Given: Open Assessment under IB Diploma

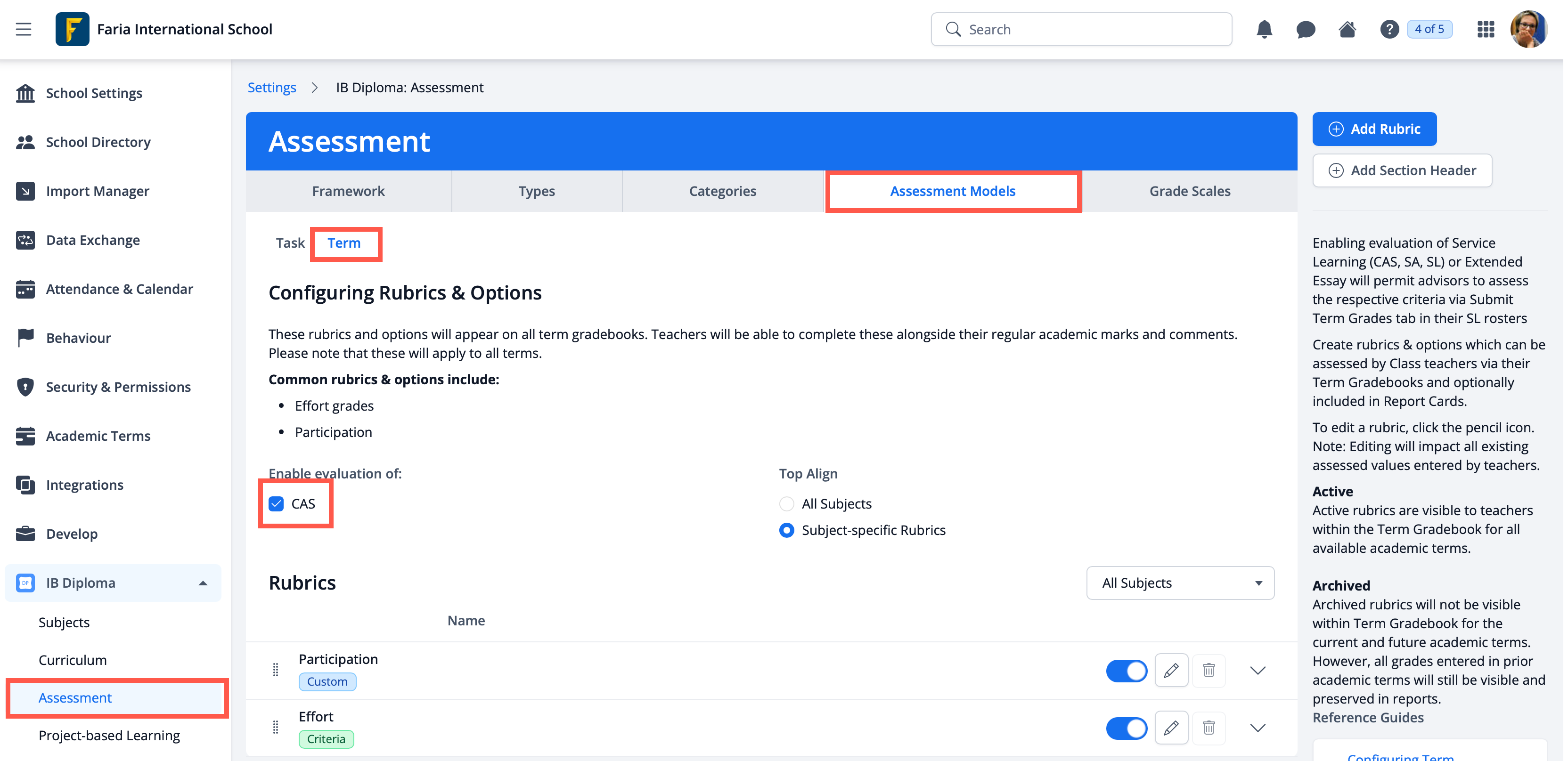Looking at the screenshot, I should (x=75, y=698).
